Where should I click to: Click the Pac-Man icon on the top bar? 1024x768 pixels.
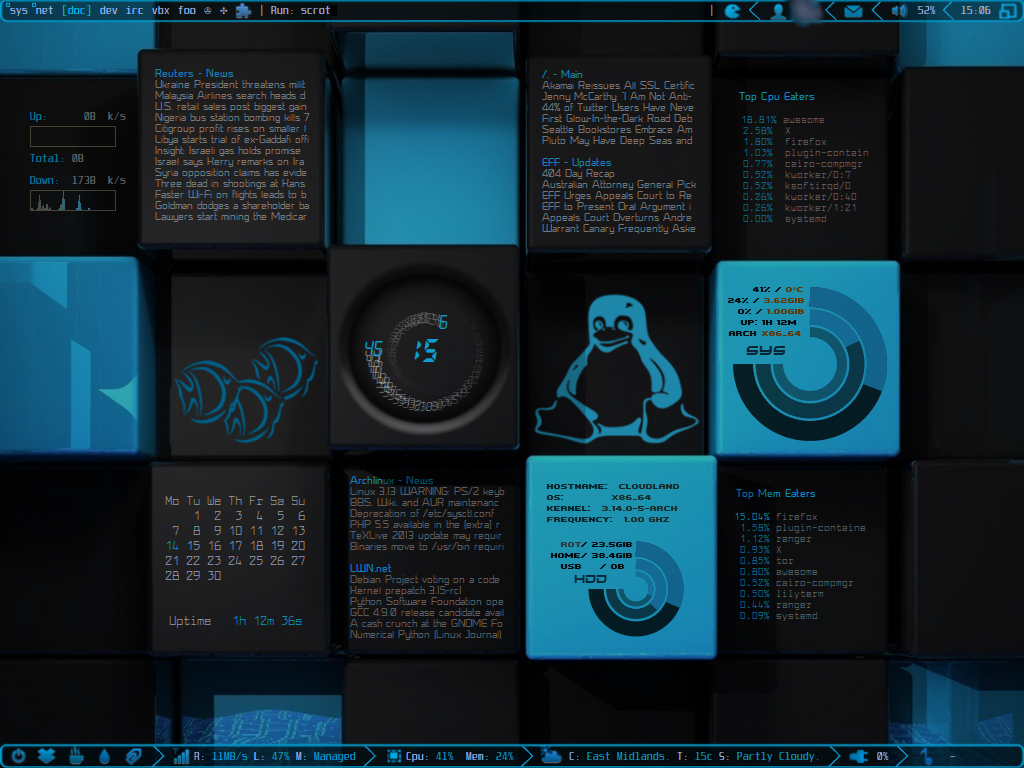pyautogui.click(x=732, y=10)
